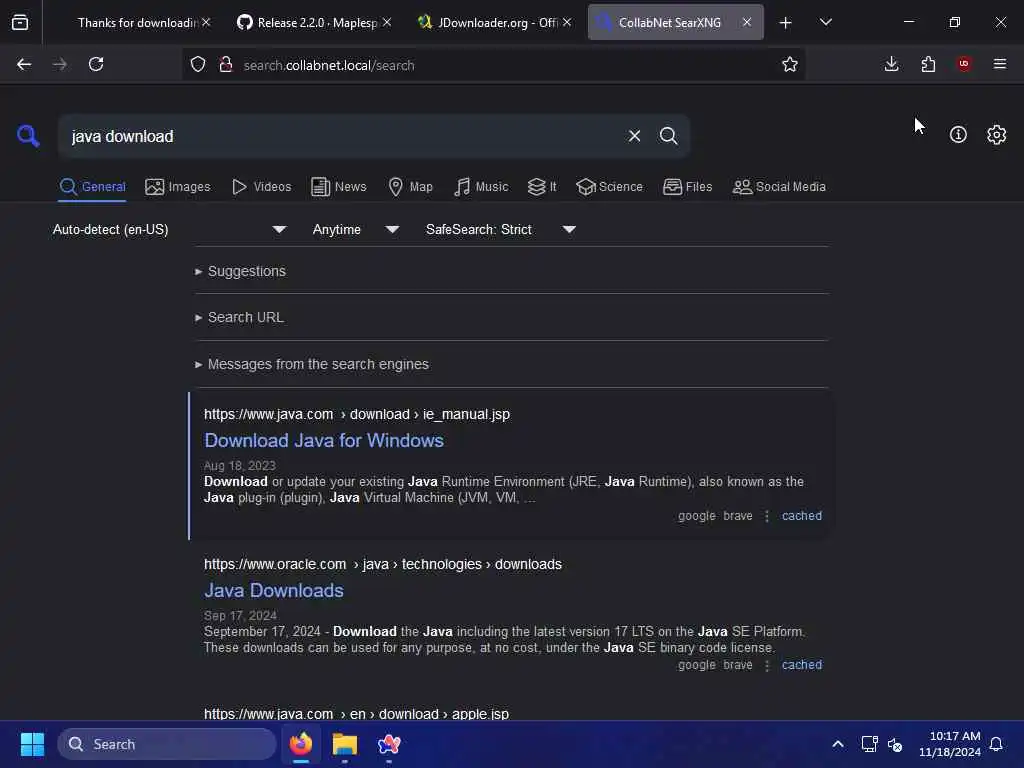Open the Windows Start menu
Image resolution: width=1024 pixels, height=768 pixels.
(x=32, y=744)
